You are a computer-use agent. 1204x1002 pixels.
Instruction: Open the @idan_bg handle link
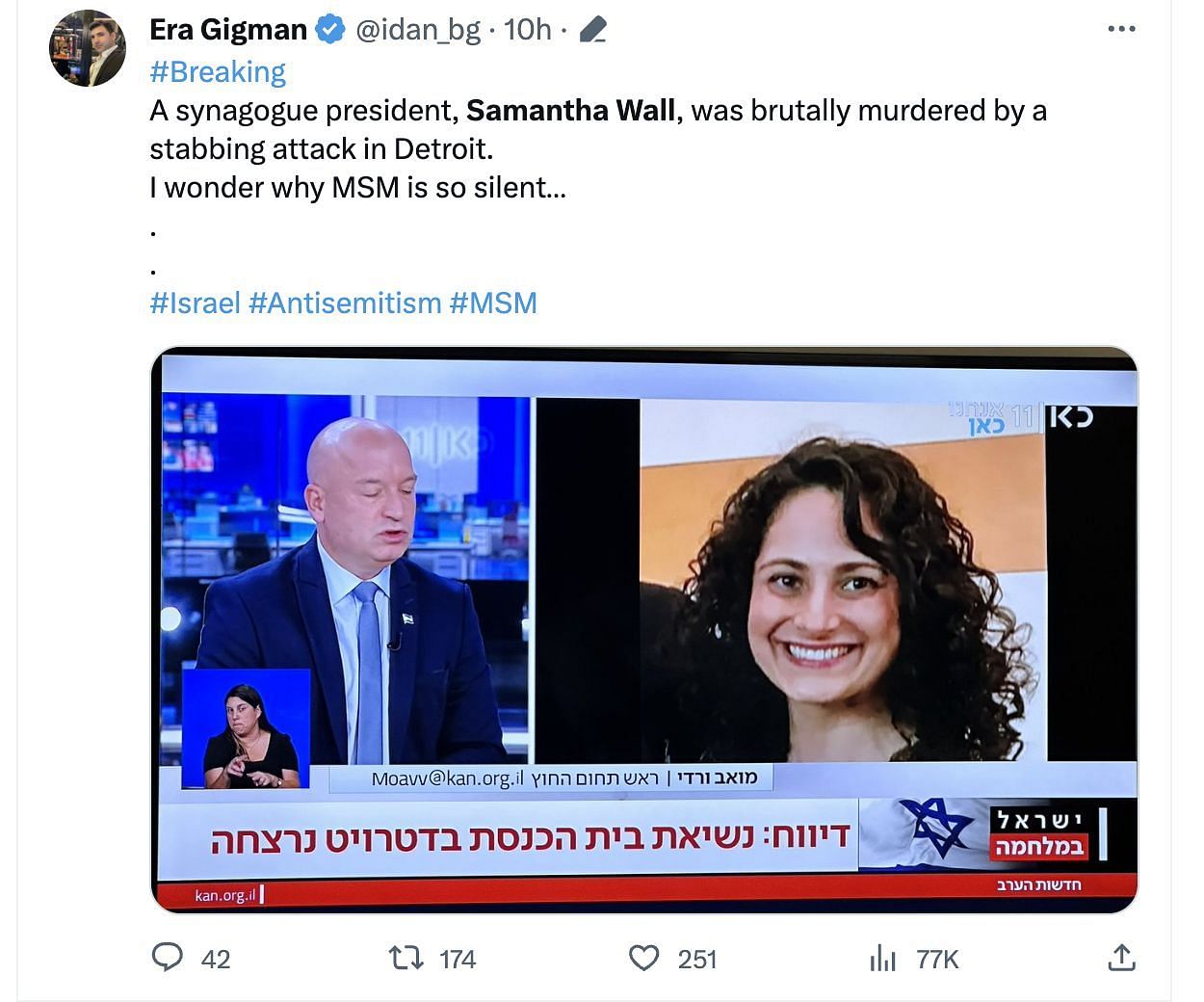tap(418, 31)
